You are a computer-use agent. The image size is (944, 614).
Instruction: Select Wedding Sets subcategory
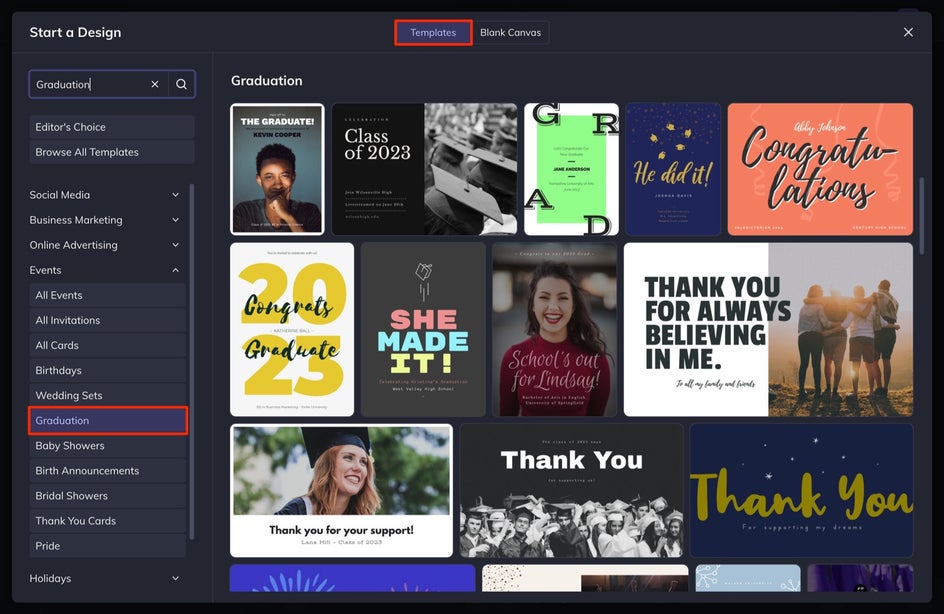(108, 395)
